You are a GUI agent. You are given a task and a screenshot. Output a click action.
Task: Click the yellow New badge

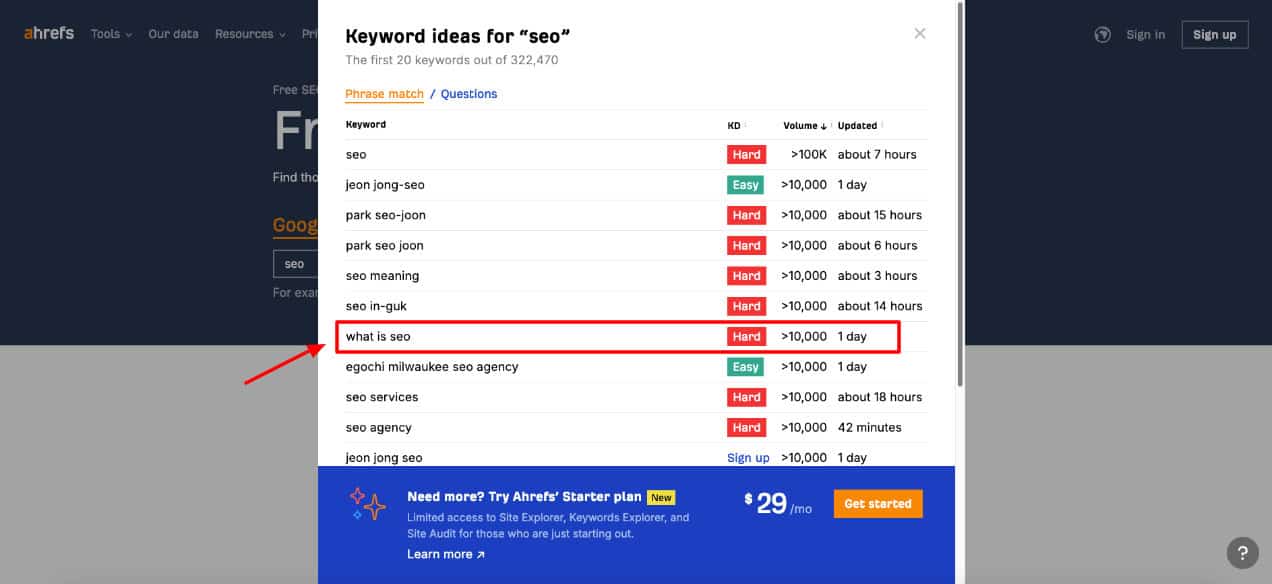pos(661,497)
